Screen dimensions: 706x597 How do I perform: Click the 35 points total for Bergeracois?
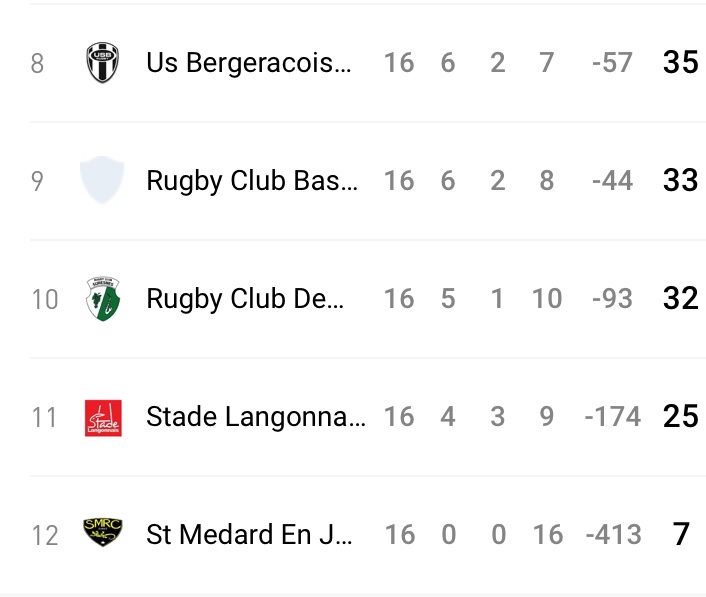coord(680,63)
